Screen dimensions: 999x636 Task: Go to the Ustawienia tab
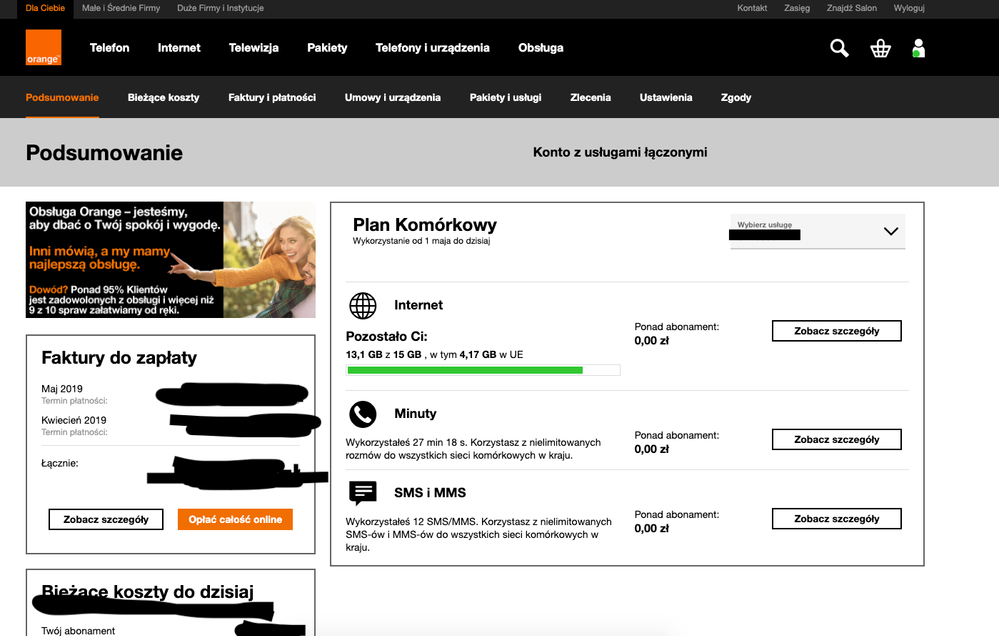[666, 98]
